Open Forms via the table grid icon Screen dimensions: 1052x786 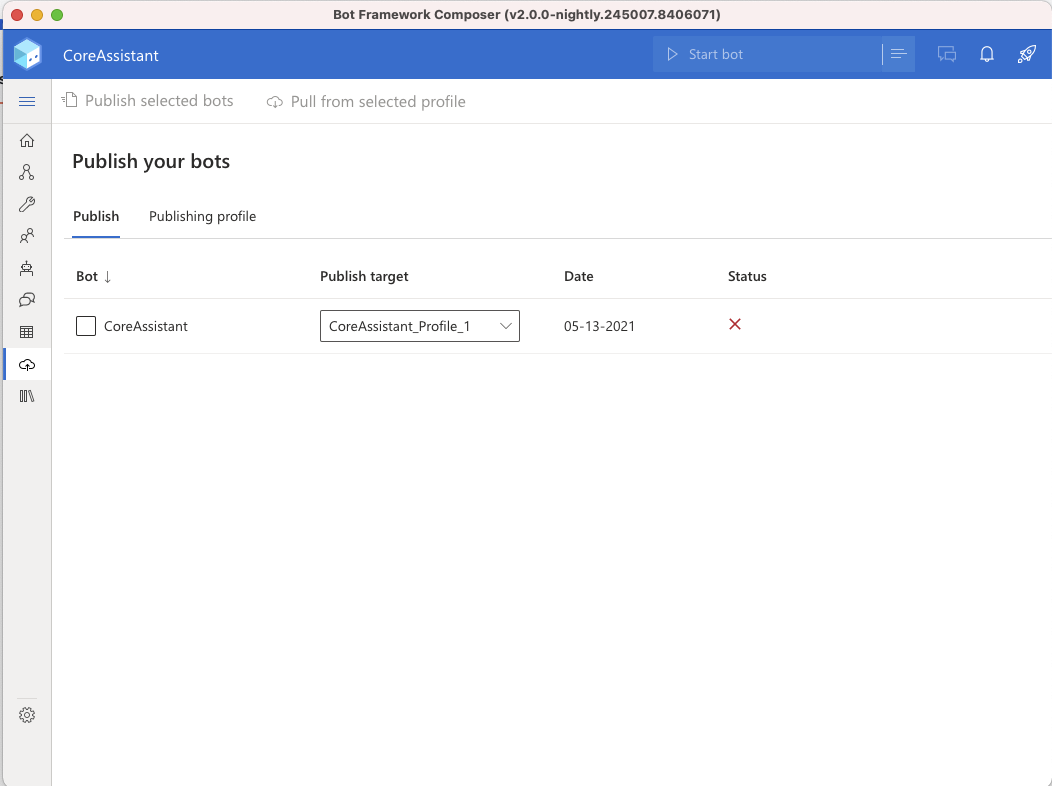[x=27, y=331]
